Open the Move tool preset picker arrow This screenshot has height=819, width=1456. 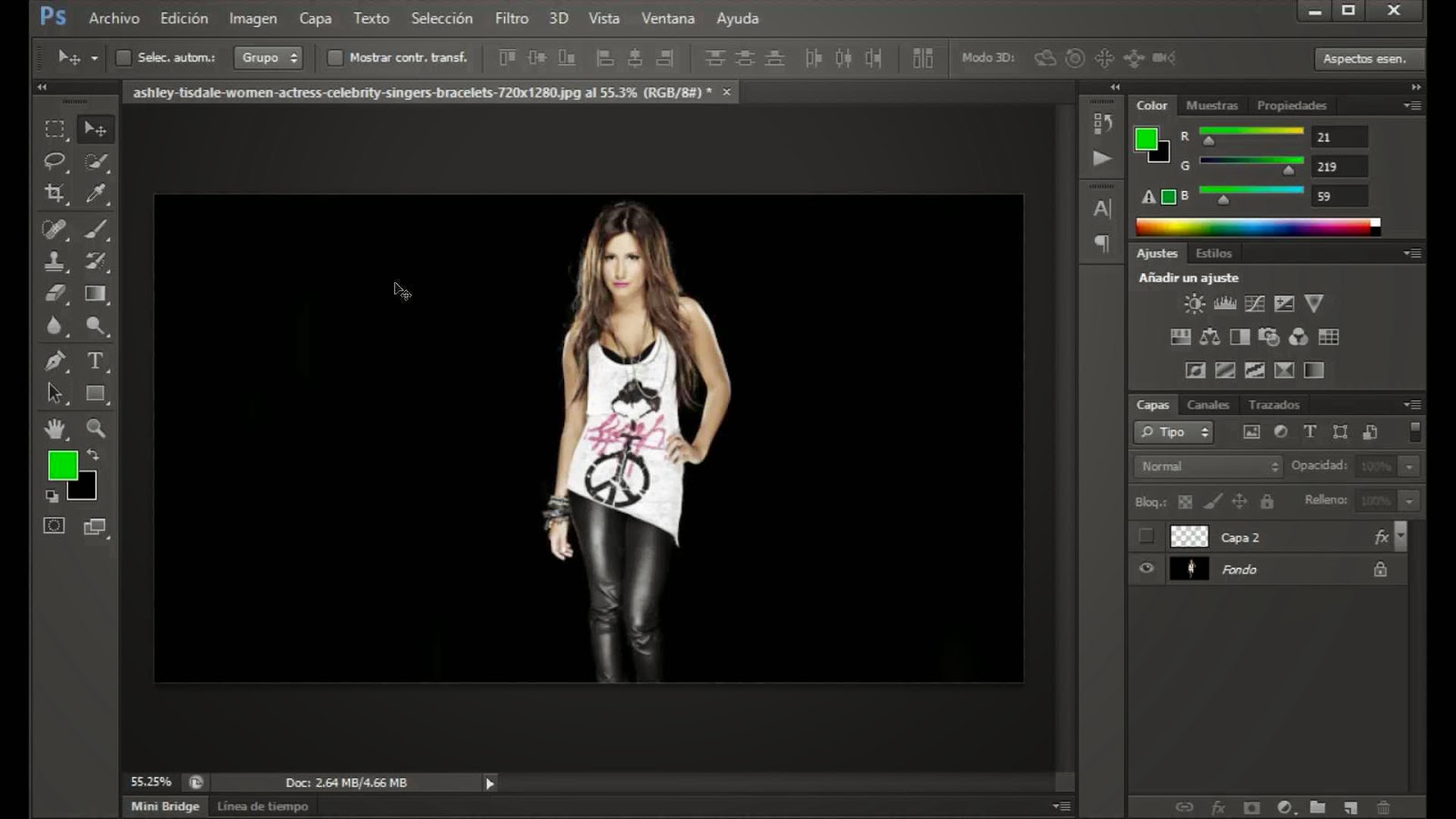[x=94, y=58]
